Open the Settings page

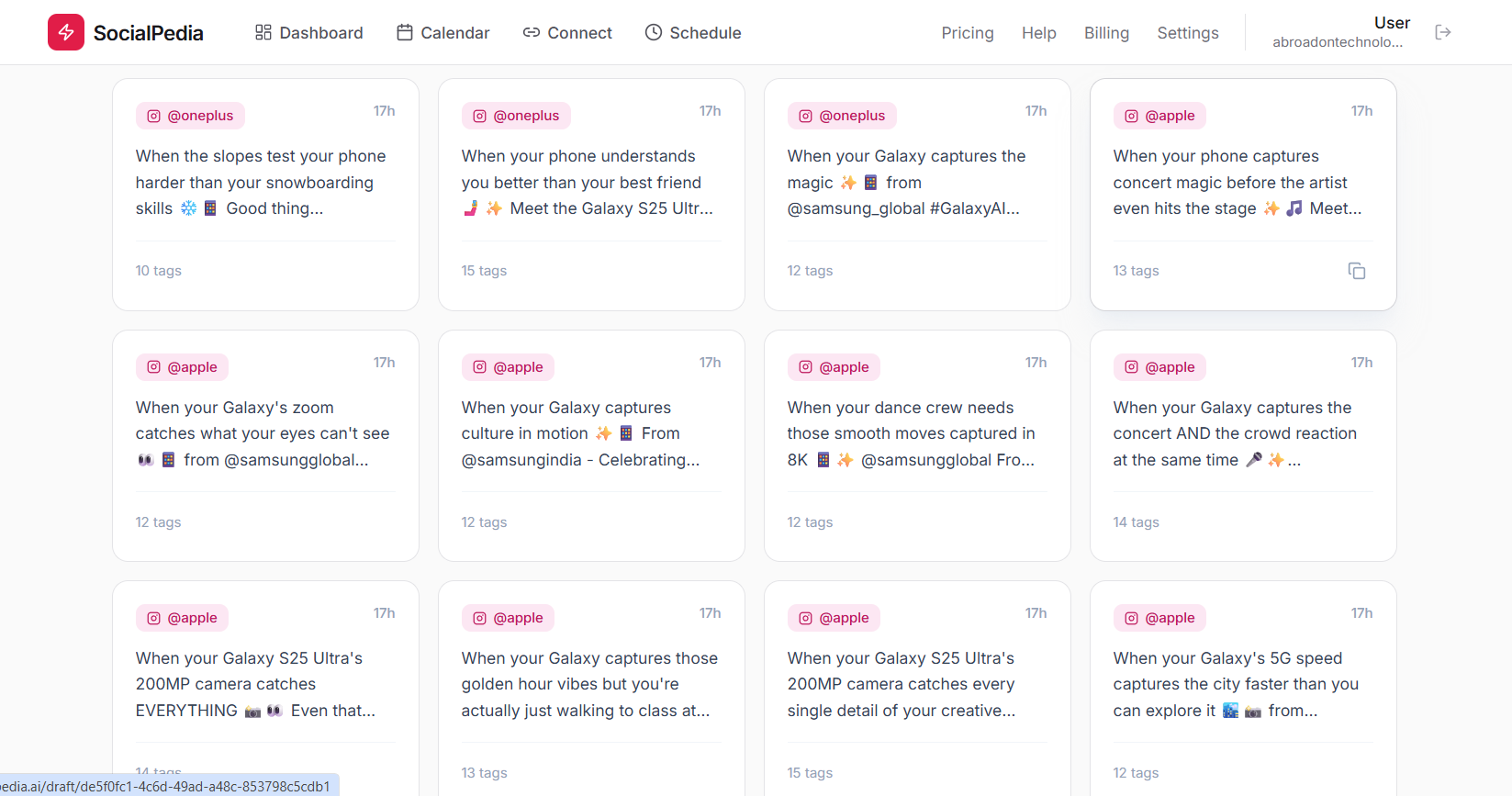(1187, 33)
